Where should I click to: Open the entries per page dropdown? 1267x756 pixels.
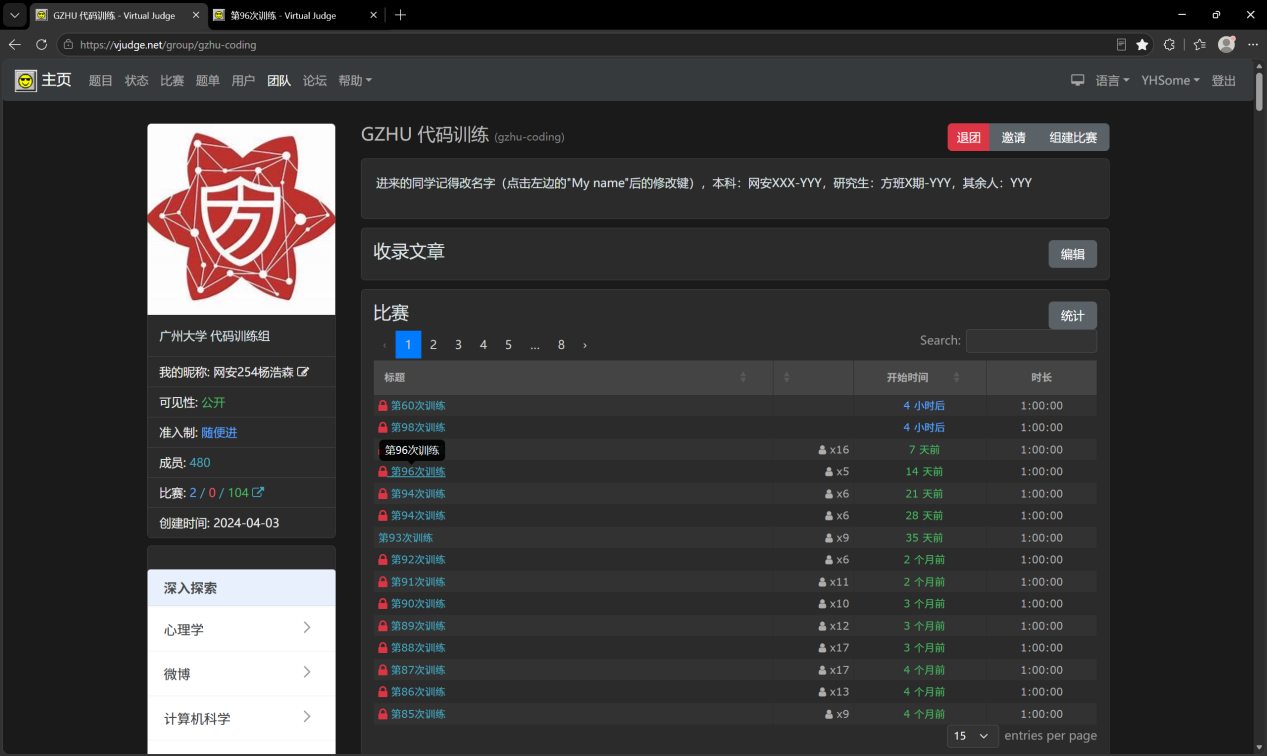click(973, 736)
